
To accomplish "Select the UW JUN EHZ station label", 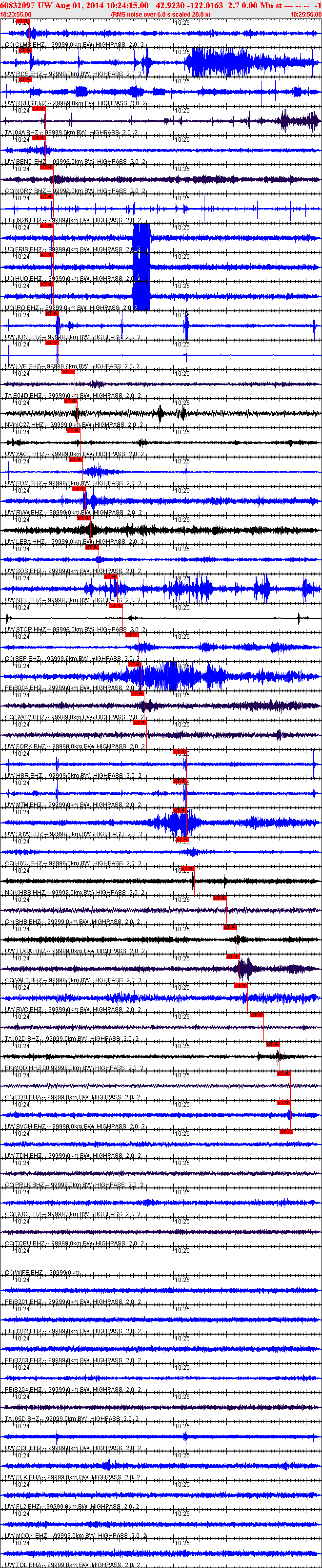I will (x=72, y=337).
